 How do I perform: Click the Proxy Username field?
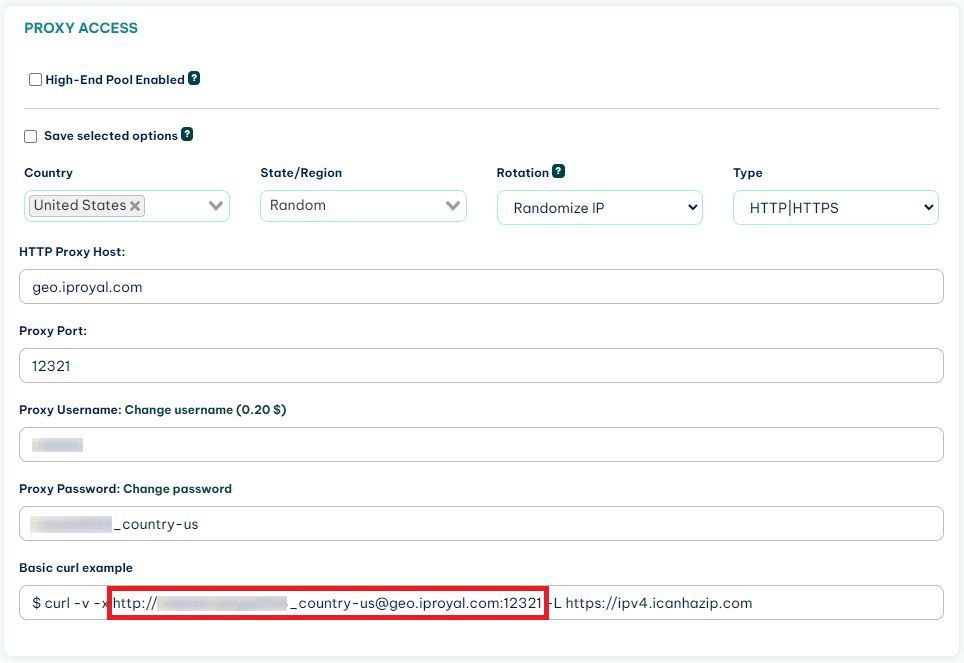[x=481, y=444]
